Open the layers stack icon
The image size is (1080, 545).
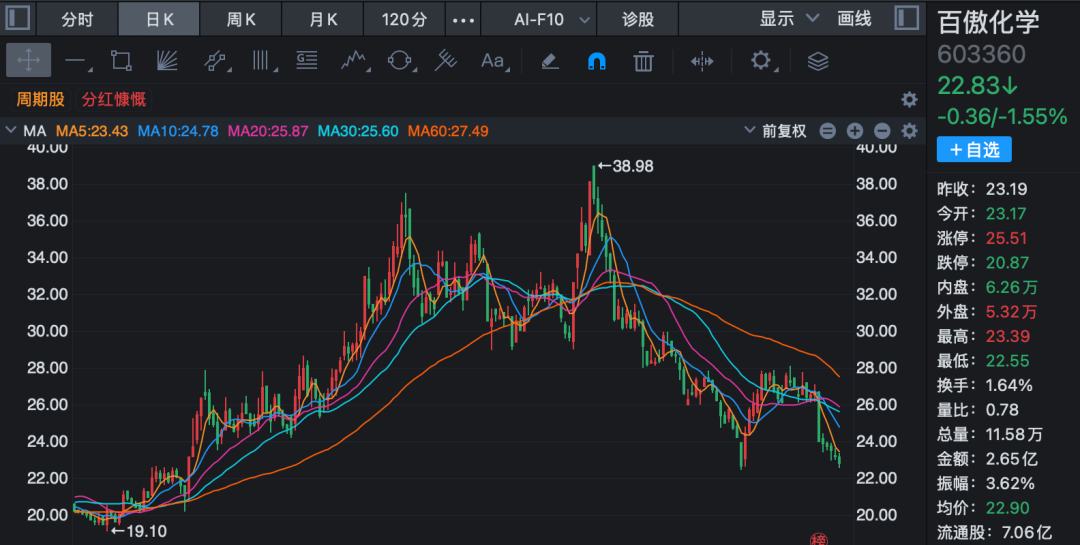pyautogui.click(x=818, y=61)
